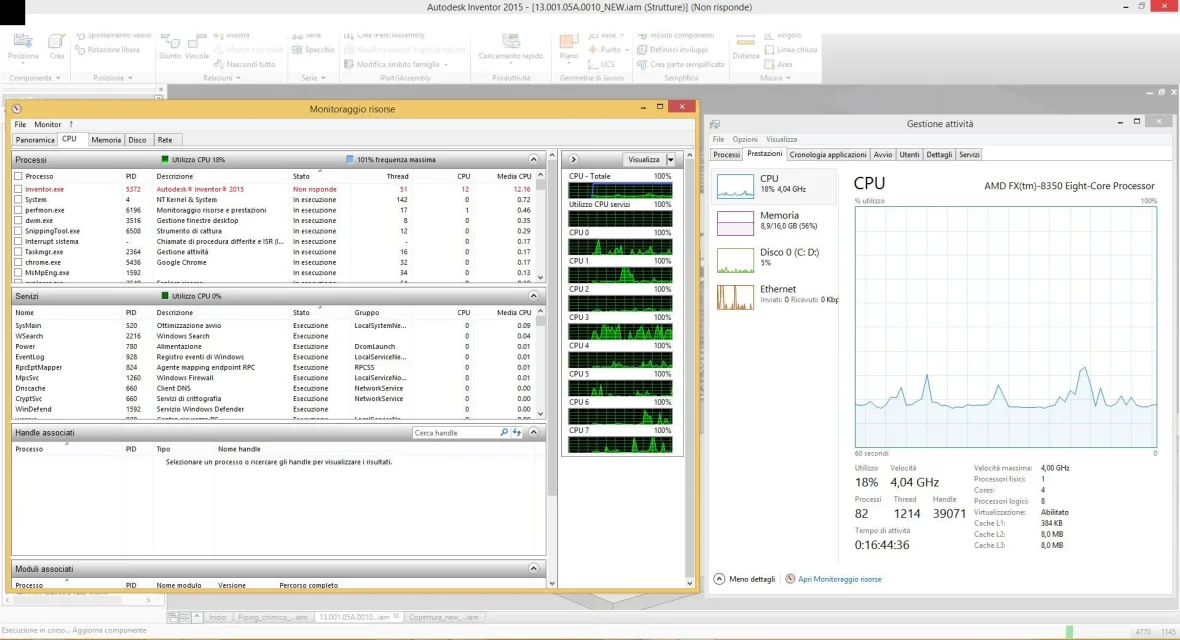Toggle the select-all Processo header checkbox
Viewport: 1180px width, 640px height.
[x=18, y=176]
